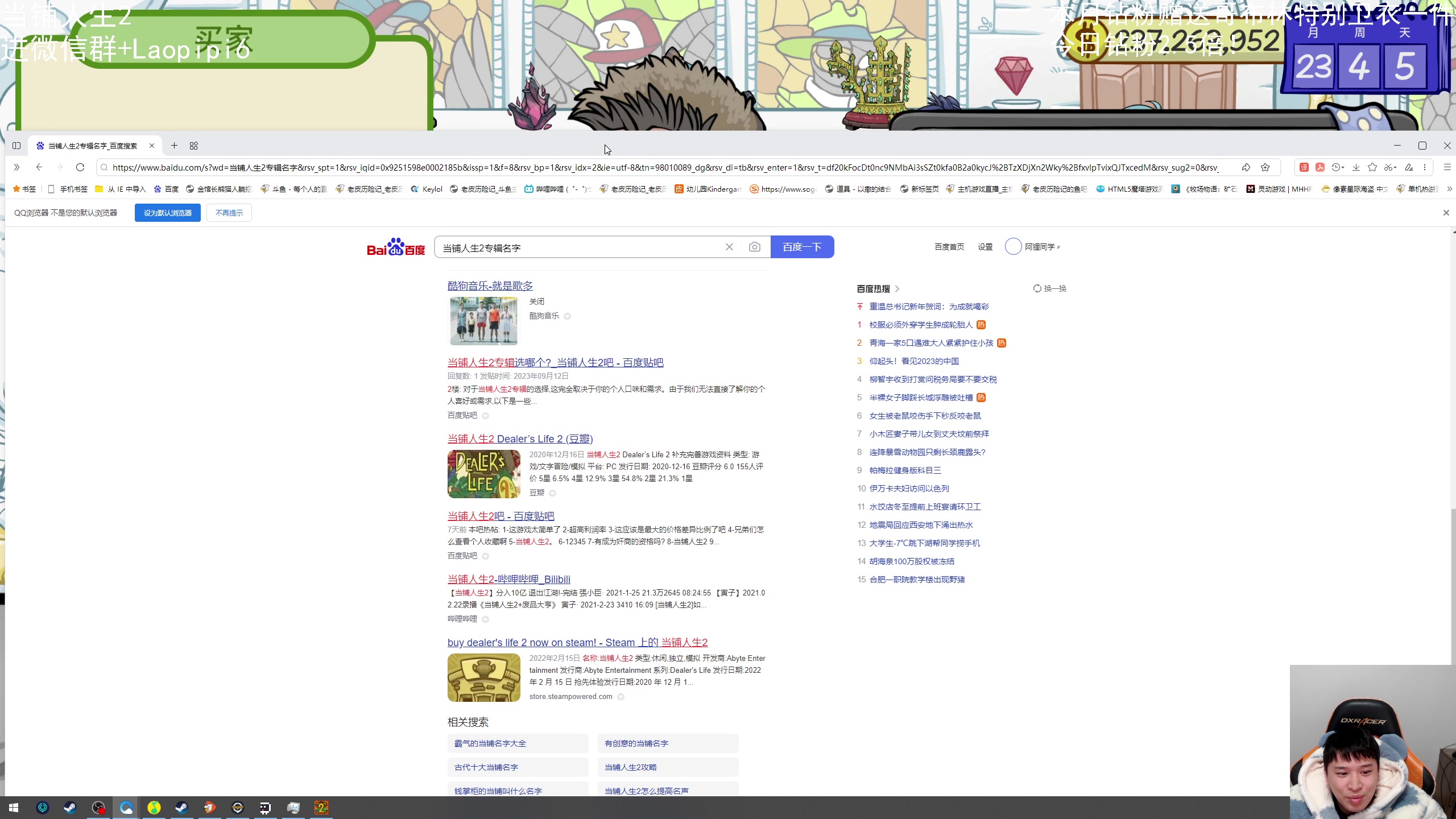Screen dimensions: 1456x819
Task: Open the tab grid overview icon
Action: click(x=194, y=146)
